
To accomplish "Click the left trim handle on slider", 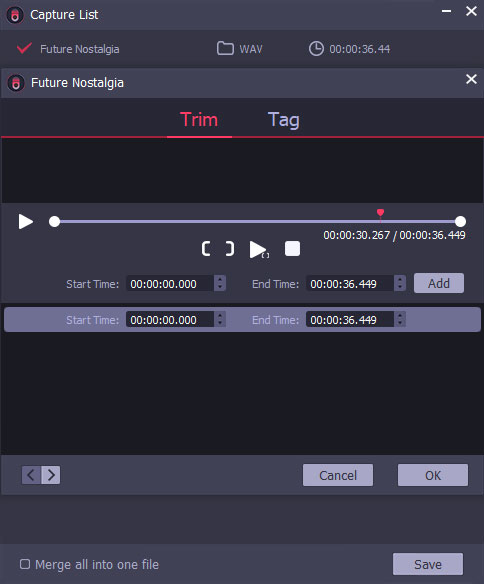I will pyautogui.click(x=55, y=222).
